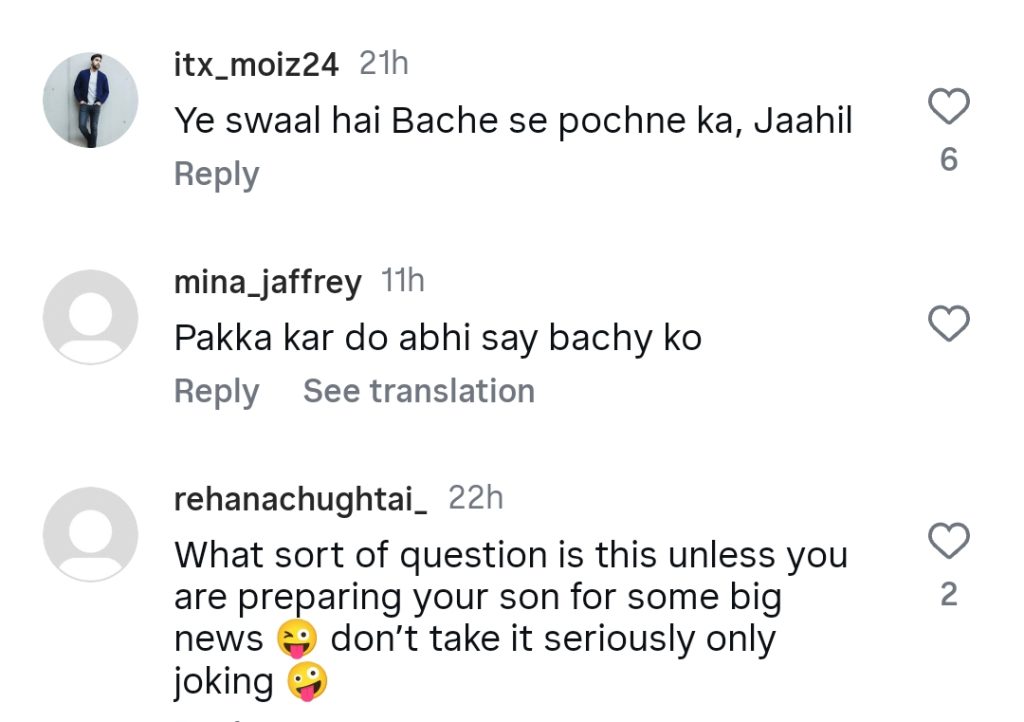Tap the heart on mina_jaffrey's comment
Screen dimensions: 1024x722
[949, 324]
